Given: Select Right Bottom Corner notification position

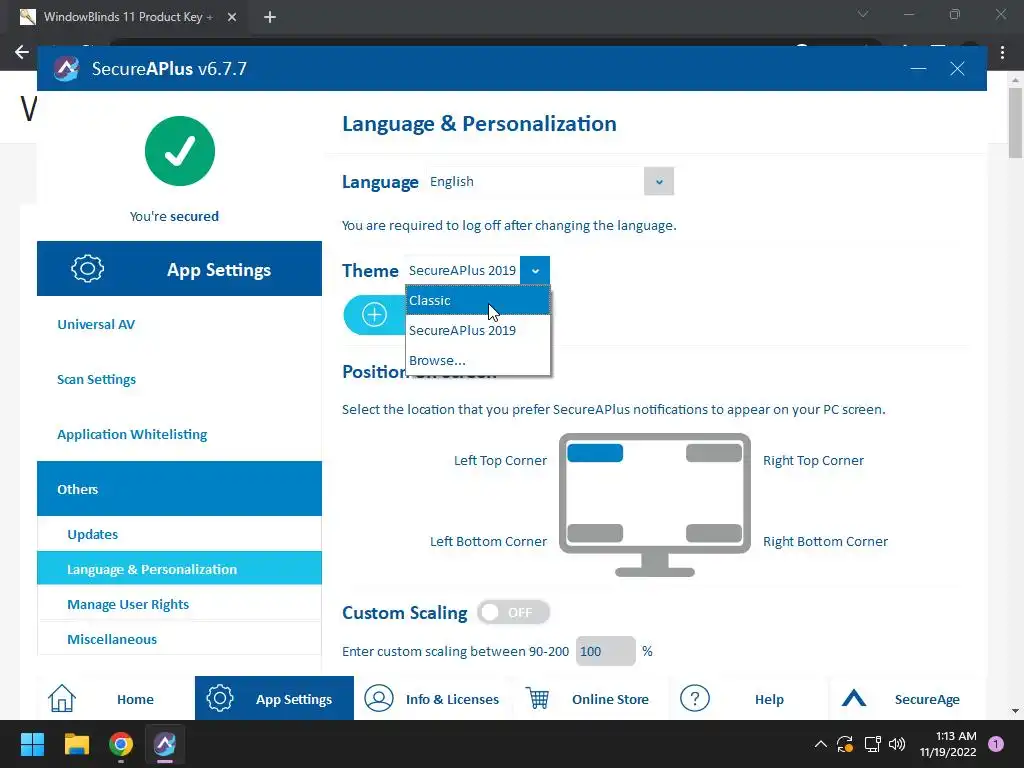Looking at the screenshot, I should 714,533.
